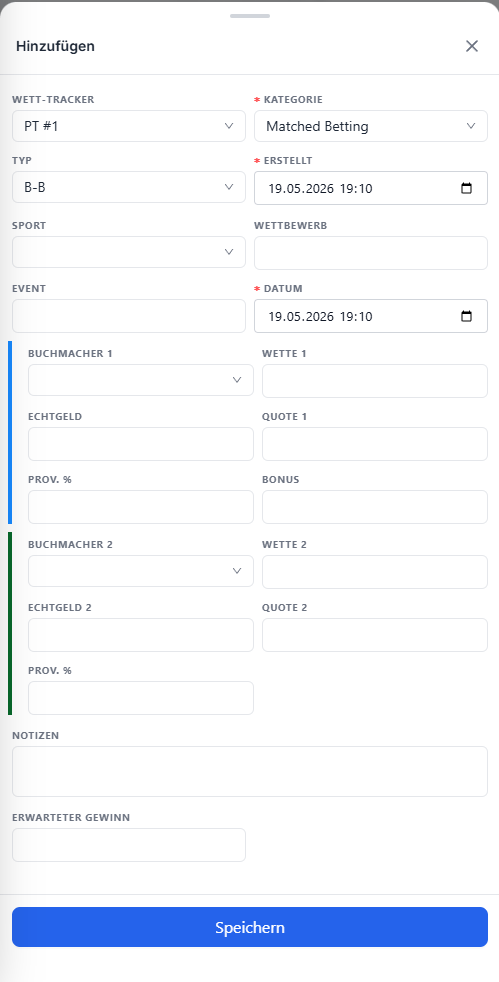Image resolution: width=499 pixels, height=982 pixels.
Task: Select the Wette 1 input field
Action: pos(374,381)
